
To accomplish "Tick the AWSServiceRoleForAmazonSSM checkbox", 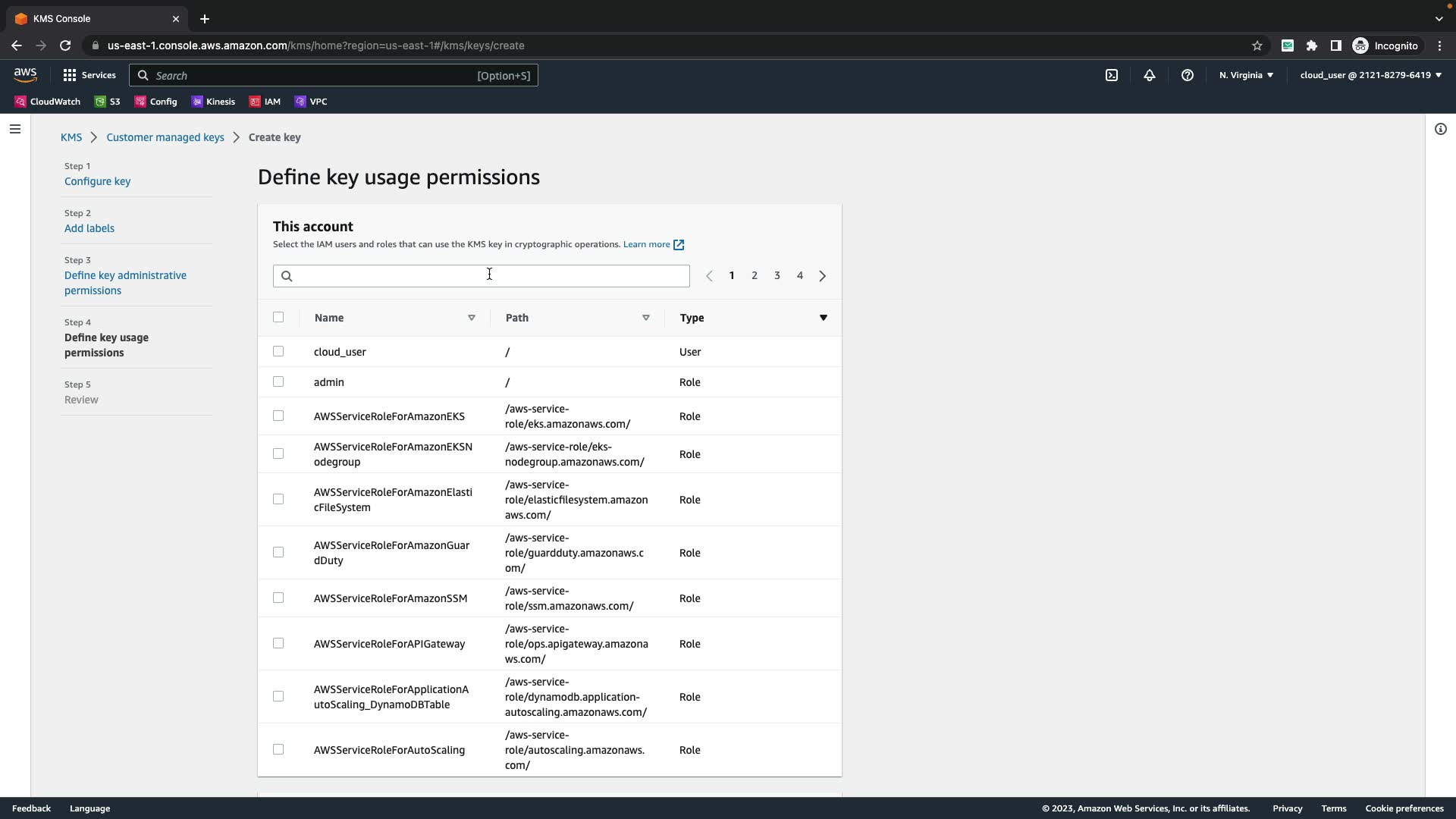I will tap(278, 598).
